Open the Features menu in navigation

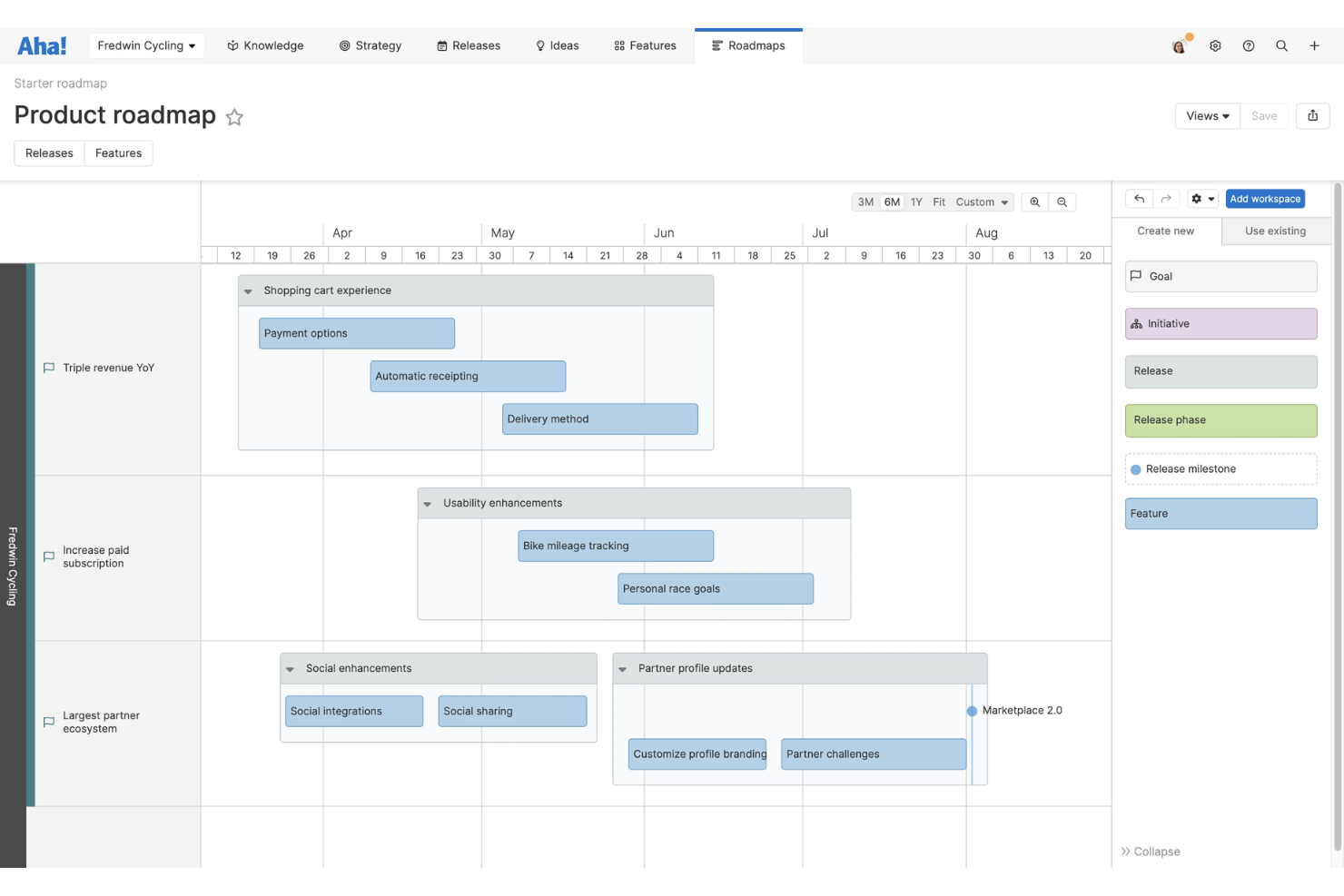point(645,45)
